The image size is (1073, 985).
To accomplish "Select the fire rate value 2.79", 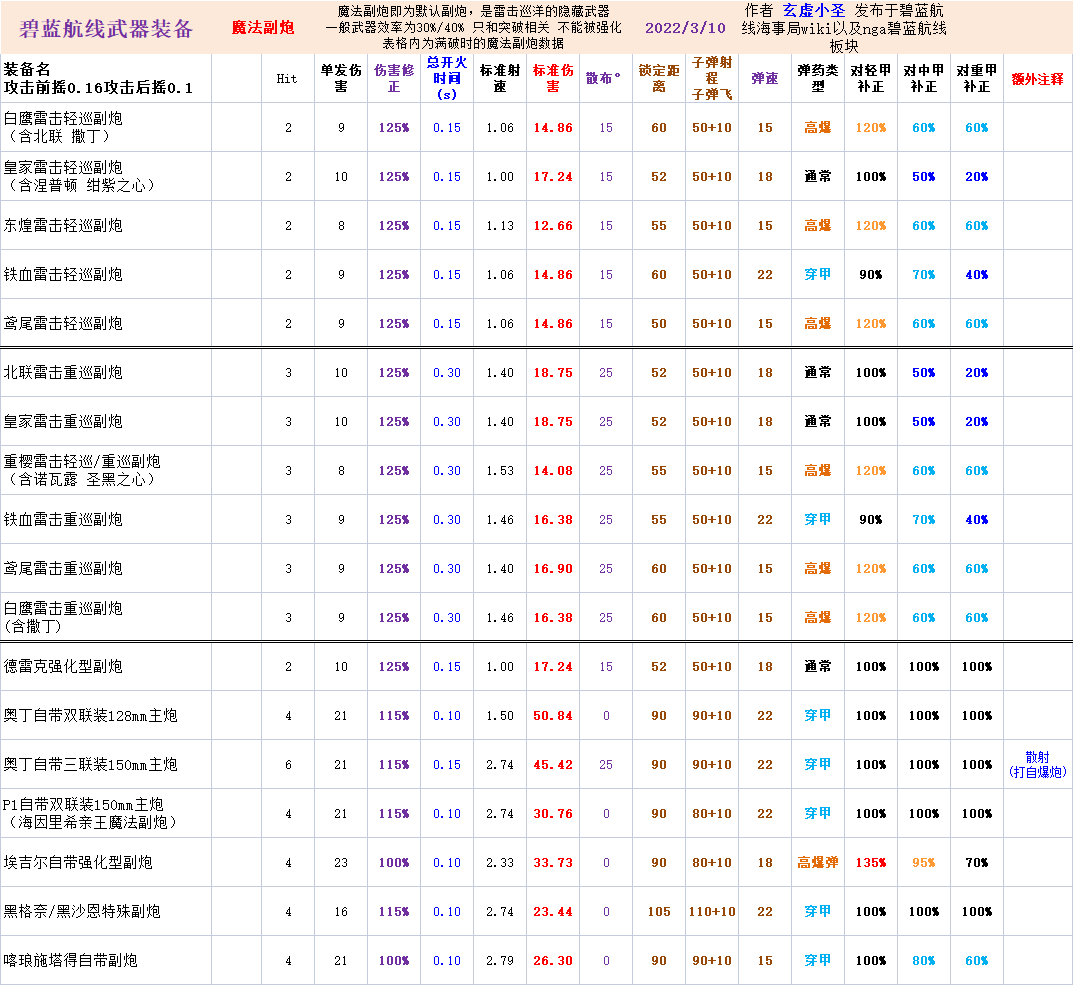I will pos(500,961).
